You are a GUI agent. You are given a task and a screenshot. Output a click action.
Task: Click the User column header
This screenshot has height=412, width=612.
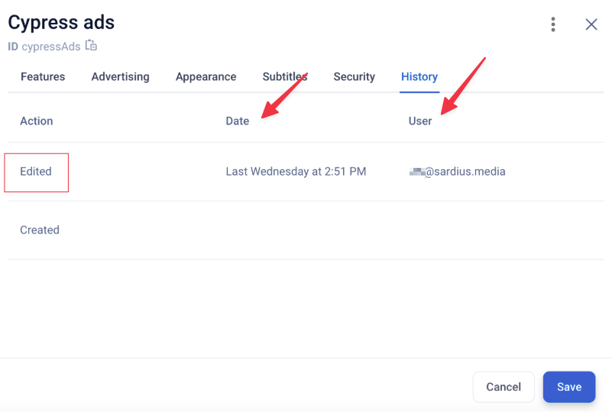coord(420,121)
